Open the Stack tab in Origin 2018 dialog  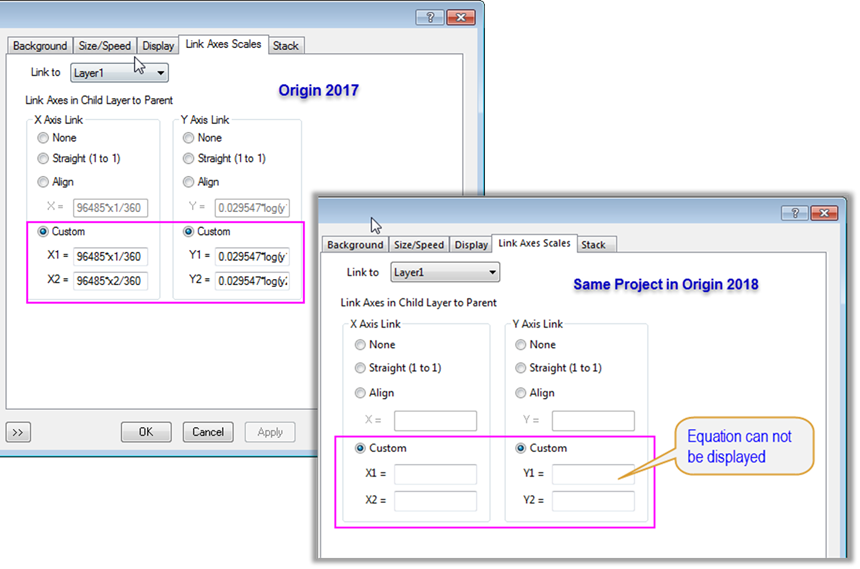click(x=593, y=244)
